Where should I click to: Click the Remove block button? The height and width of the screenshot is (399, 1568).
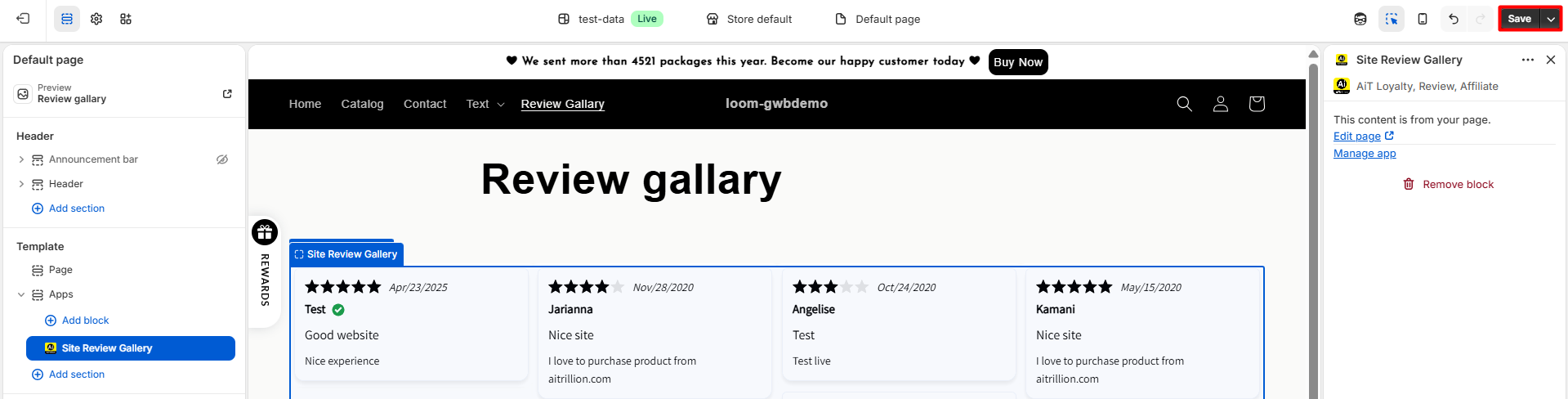pyautogui.click(x=1448, y=185)
